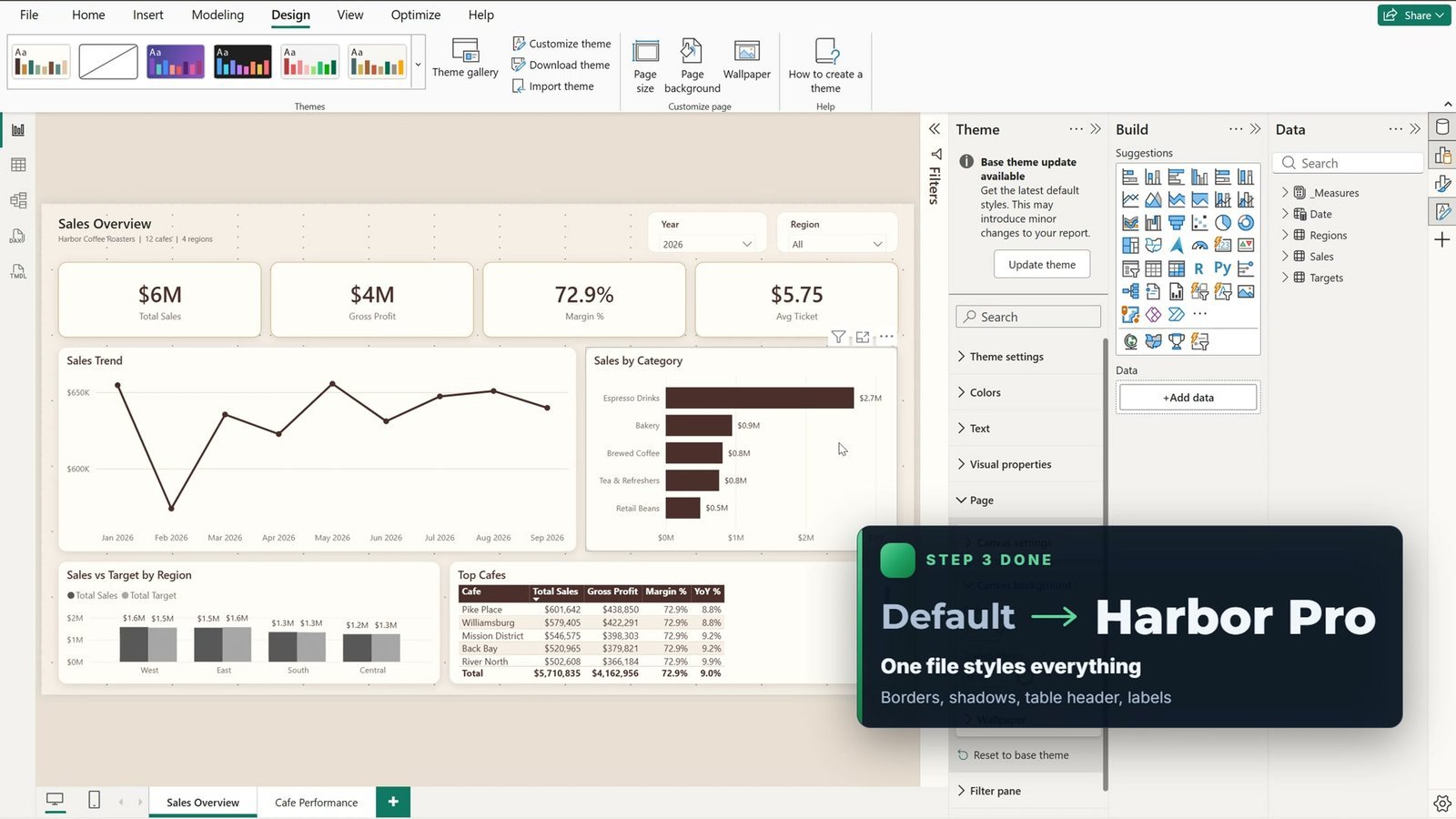Add the Power Apps visual icon
Image resolution: width=1456 pixels, height=819 pixels.
coord(1153,315)
